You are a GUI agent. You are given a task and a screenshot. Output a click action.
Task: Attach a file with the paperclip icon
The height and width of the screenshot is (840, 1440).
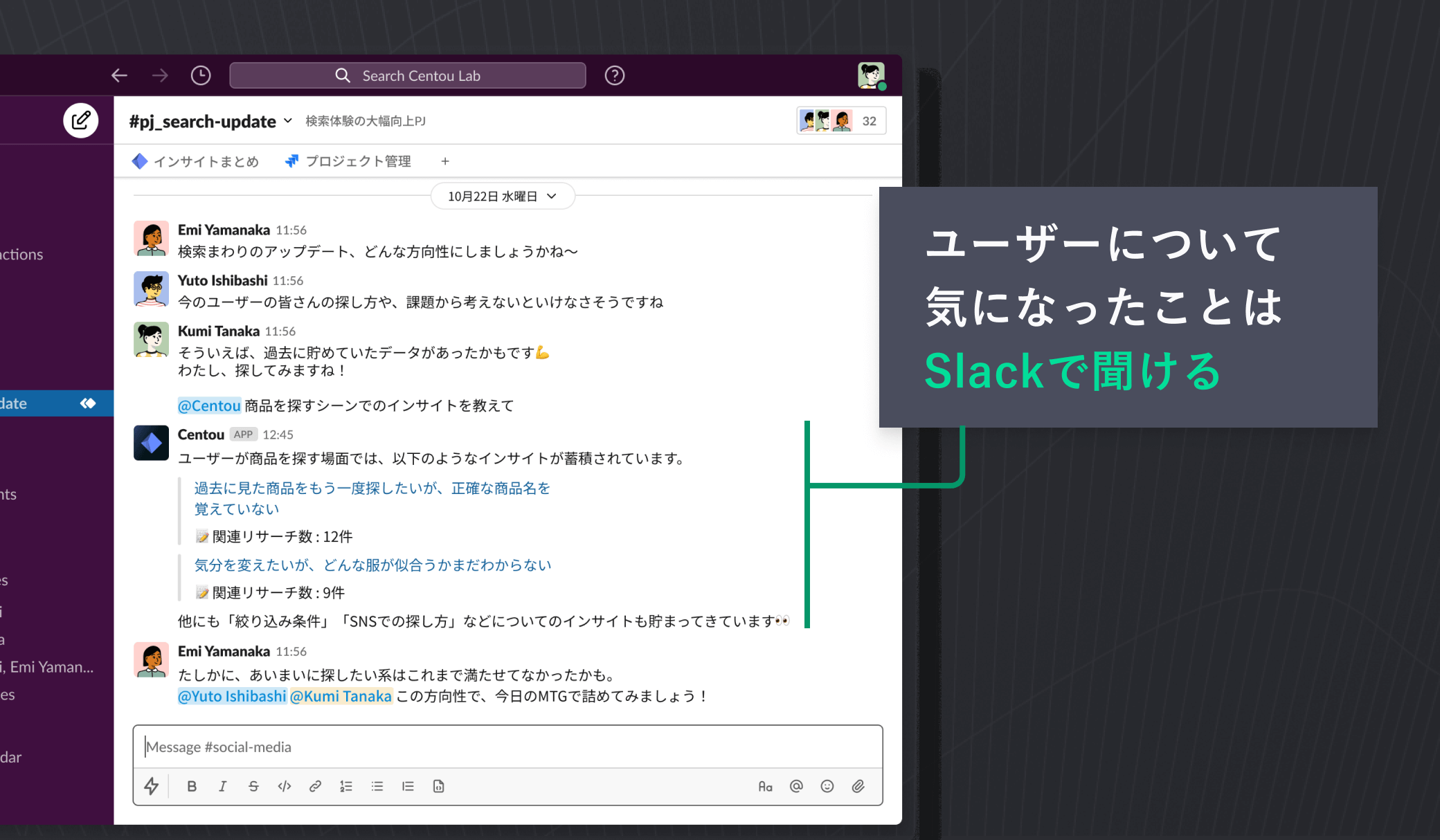[858, 786]
